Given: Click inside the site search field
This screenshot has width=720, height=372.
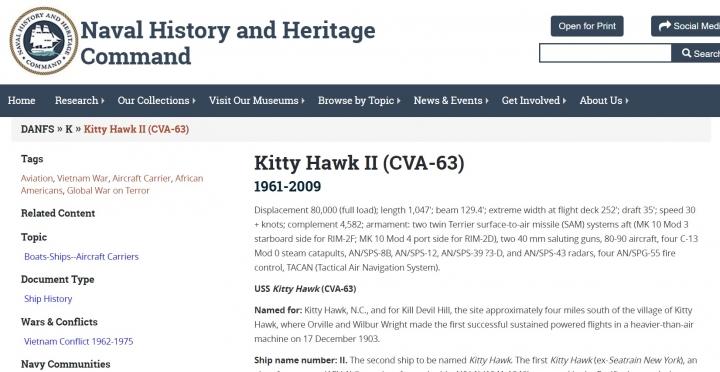Looking at the screenshot, I should pos(605,53).
